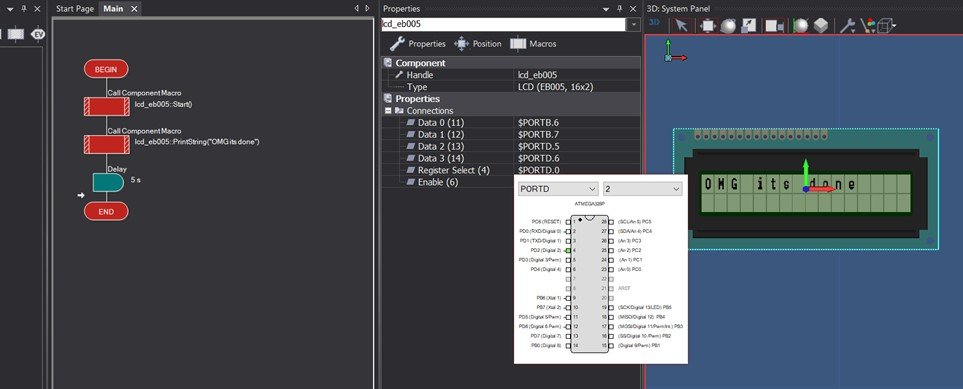Click the BEGIN flowchart node
The width and height of the screenshot is (963, 389).
pyautogui.click(x=106, y=69)
